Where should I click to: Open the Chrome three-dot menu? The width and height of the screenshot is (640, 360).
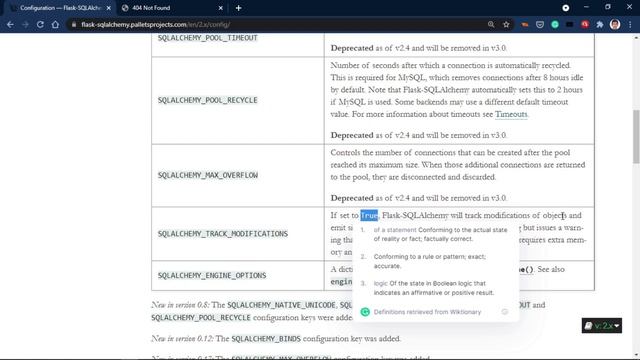[x=630, y=24]
